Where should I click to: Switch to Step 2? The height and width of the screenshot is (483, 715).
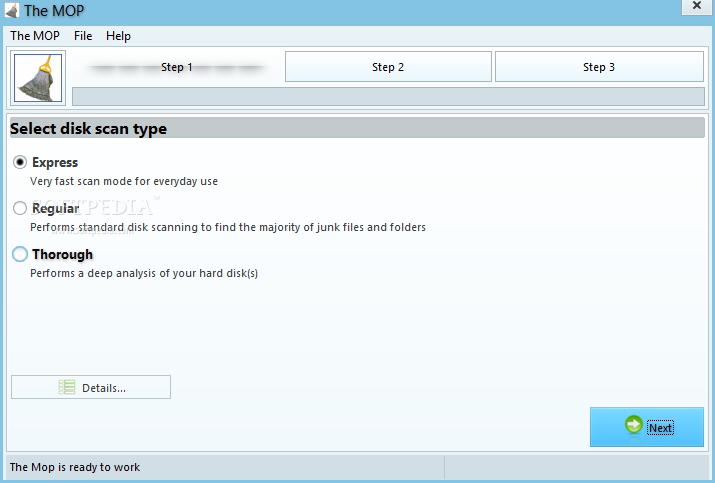click(388, 67)
